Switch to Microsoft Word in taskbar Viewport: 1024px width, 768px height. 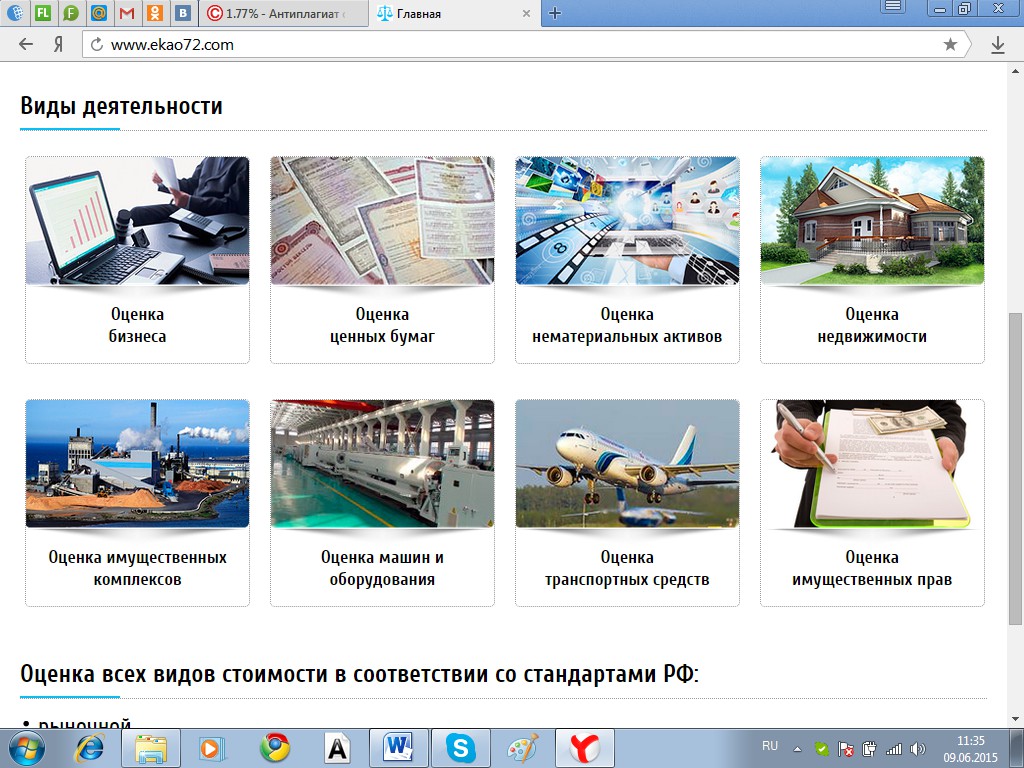(x=398, y=748)
